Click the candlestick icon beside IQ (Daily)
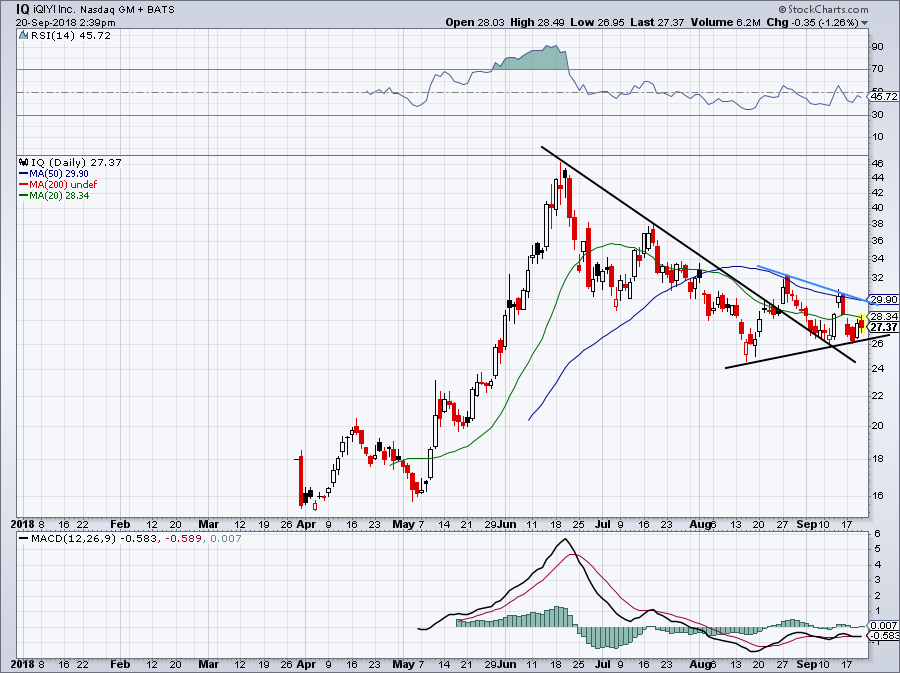Viewport: 900px width, 673px height. pyautogui.click(x=24, y=162)
